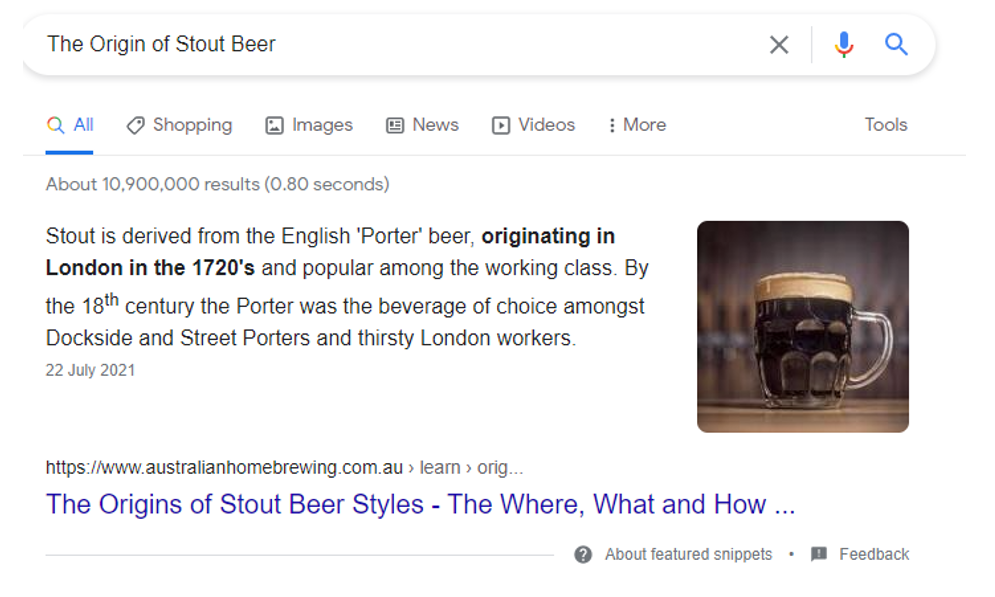Click the Feedback link text
The height and width of the screenshot is (597, 995).
(874, 554)
